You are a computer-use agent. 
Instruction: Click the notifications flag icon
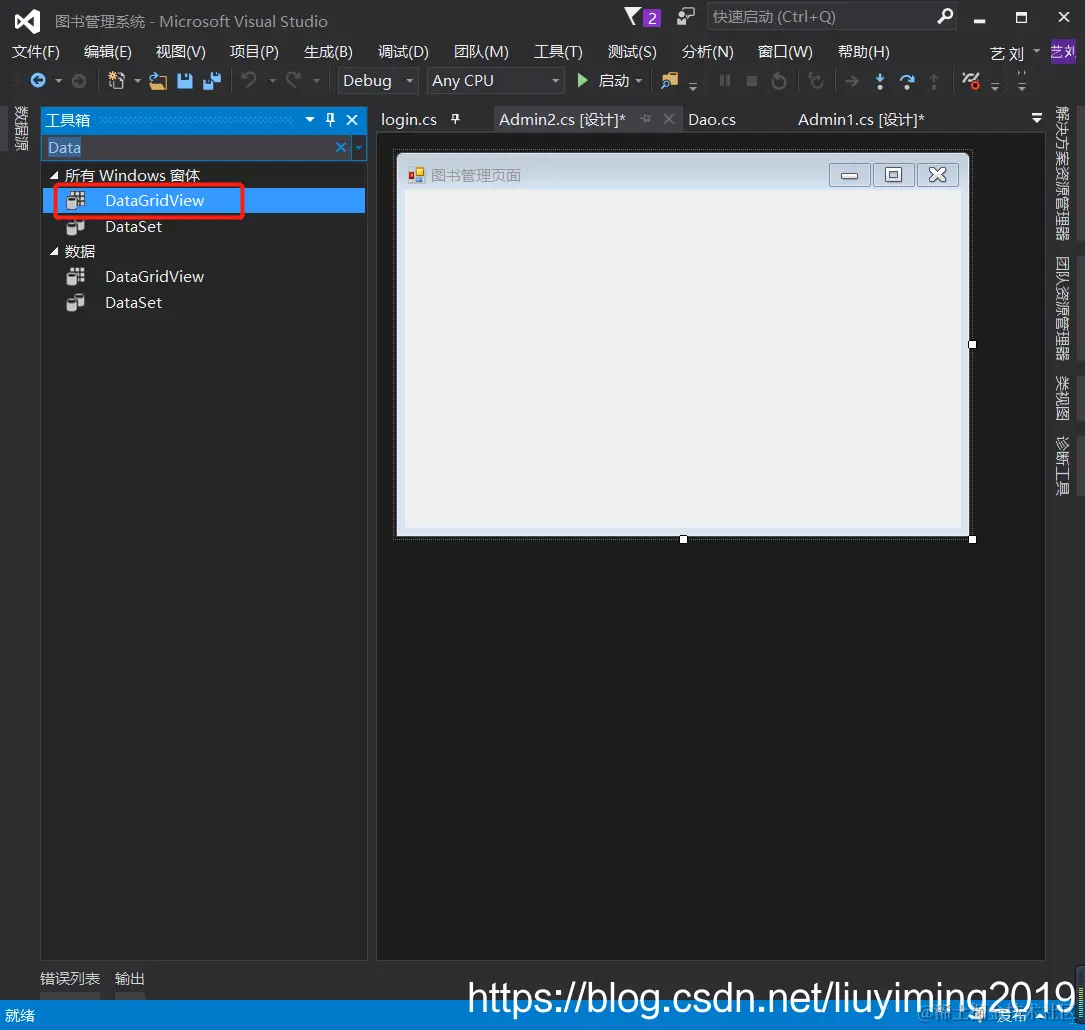click(632, 17)
